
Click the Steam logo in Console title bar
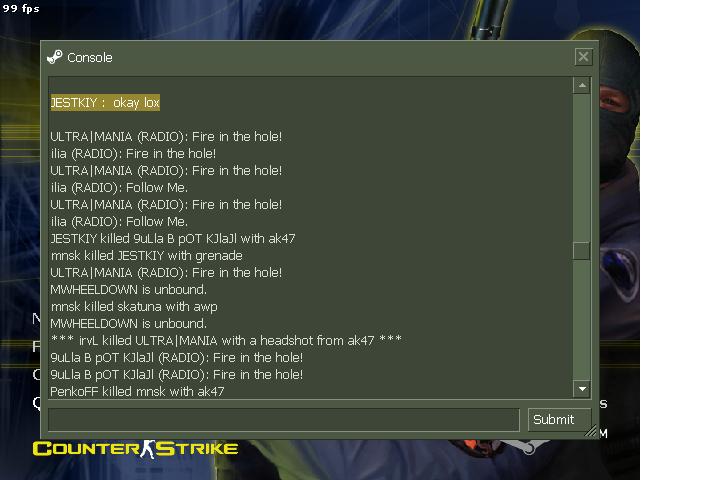55,57
